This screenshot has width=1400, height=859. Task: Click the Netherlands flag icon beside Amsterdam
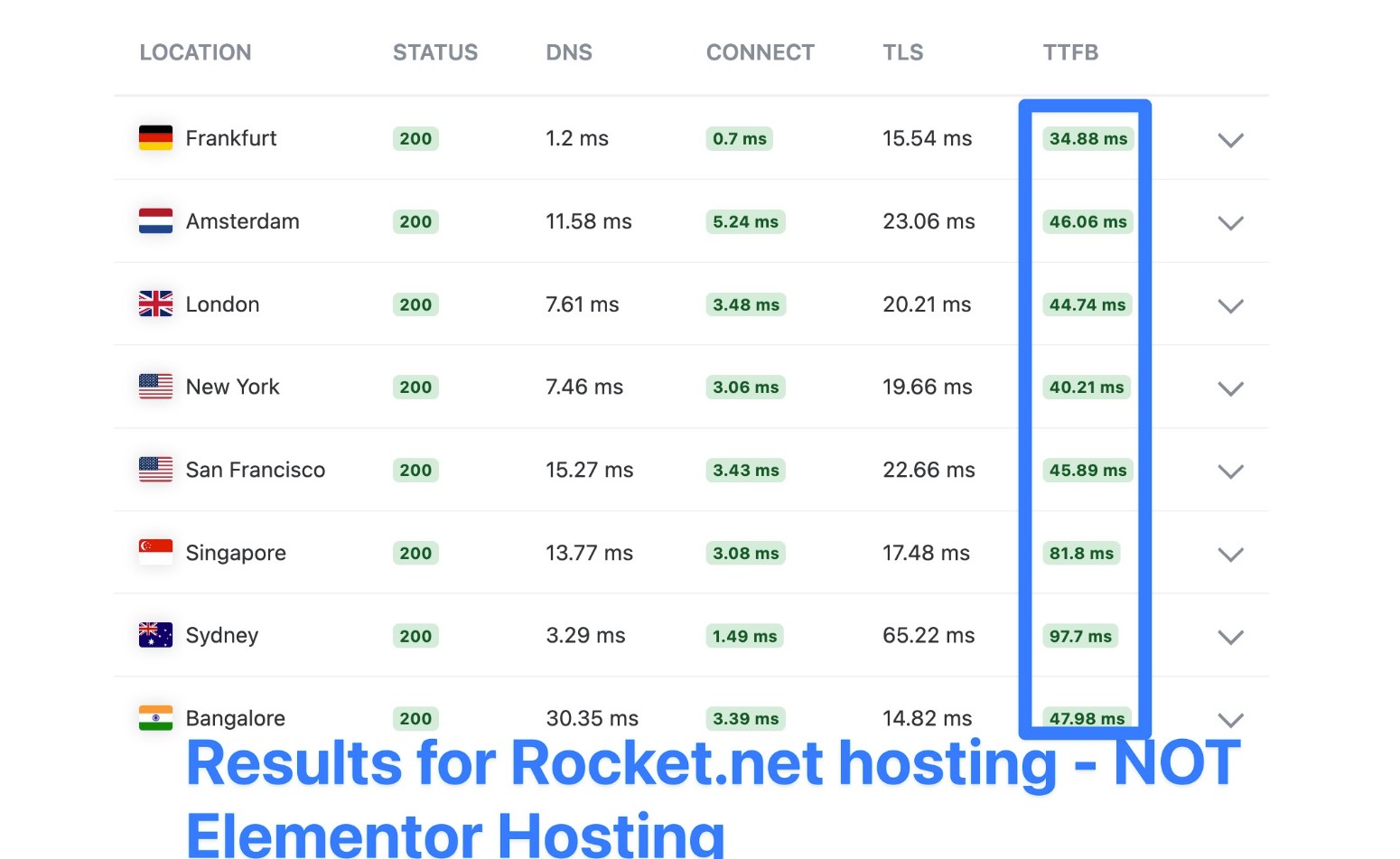click(x=155, y=221)
